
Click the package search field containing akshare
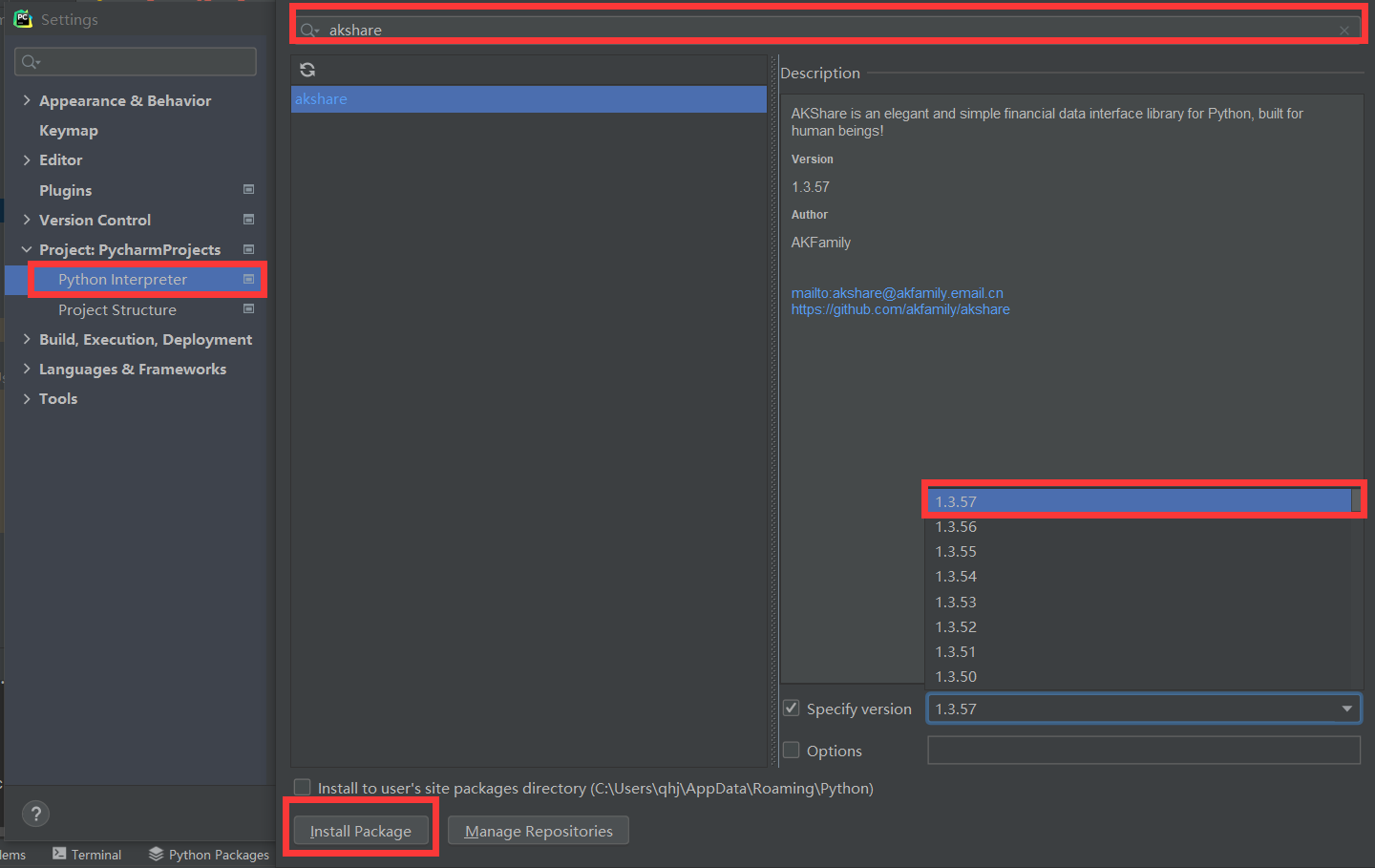(829, 30)
